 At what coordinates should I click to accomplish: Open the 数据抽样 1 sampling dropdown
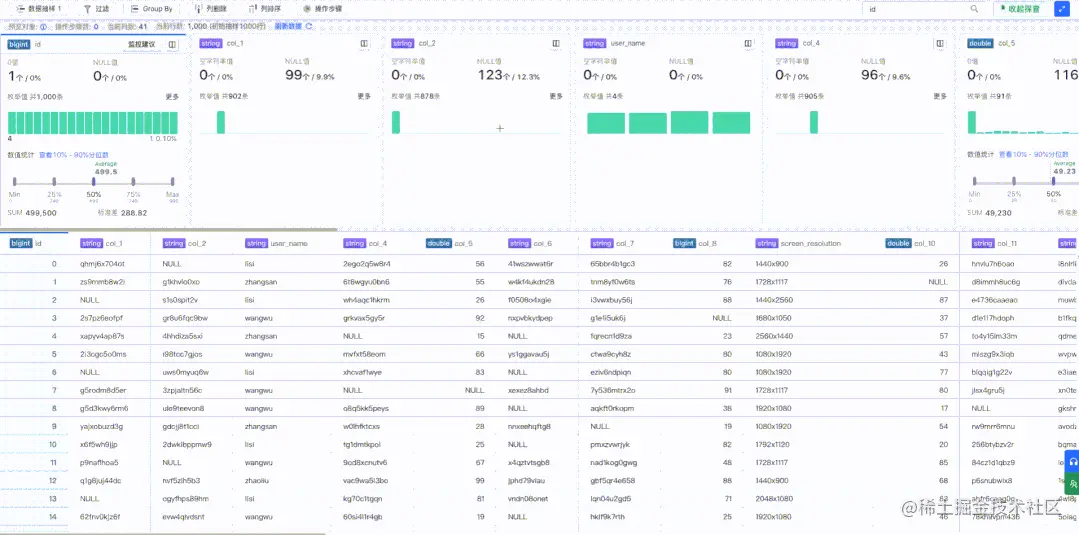(x=39, y=9)
